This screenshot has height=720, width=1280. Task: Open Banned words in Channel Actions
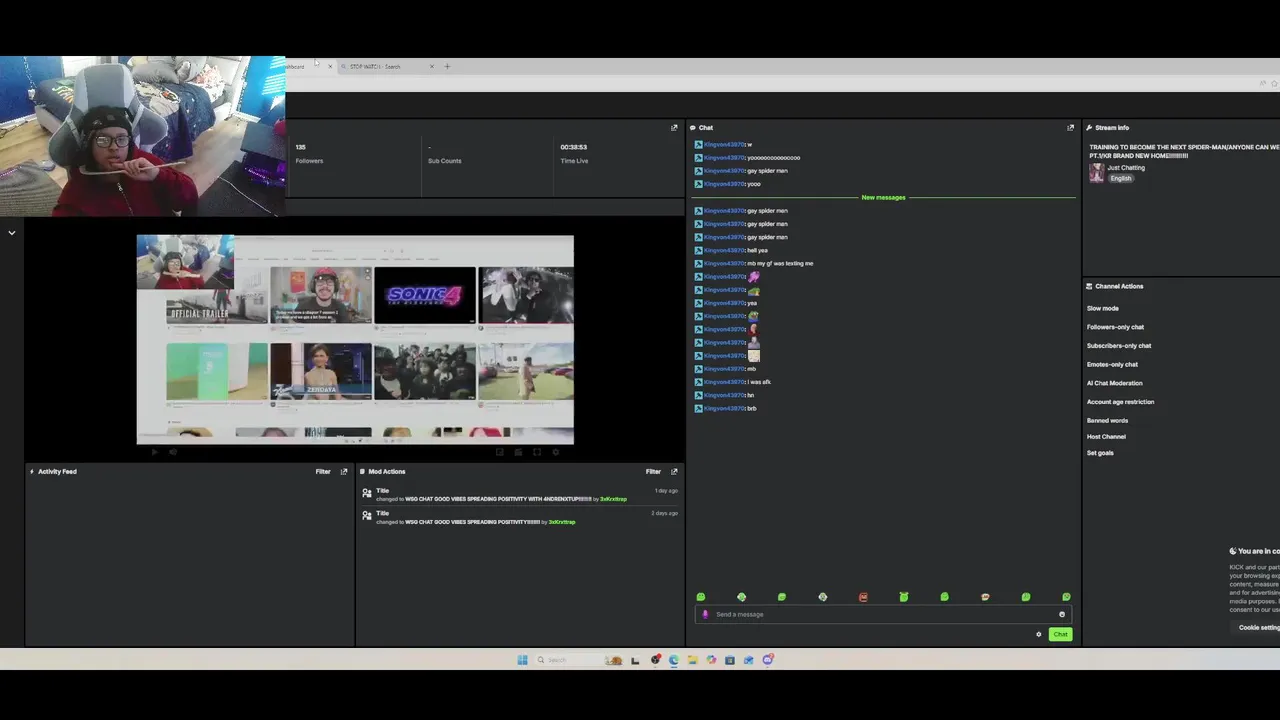[x=1107, y=421]
